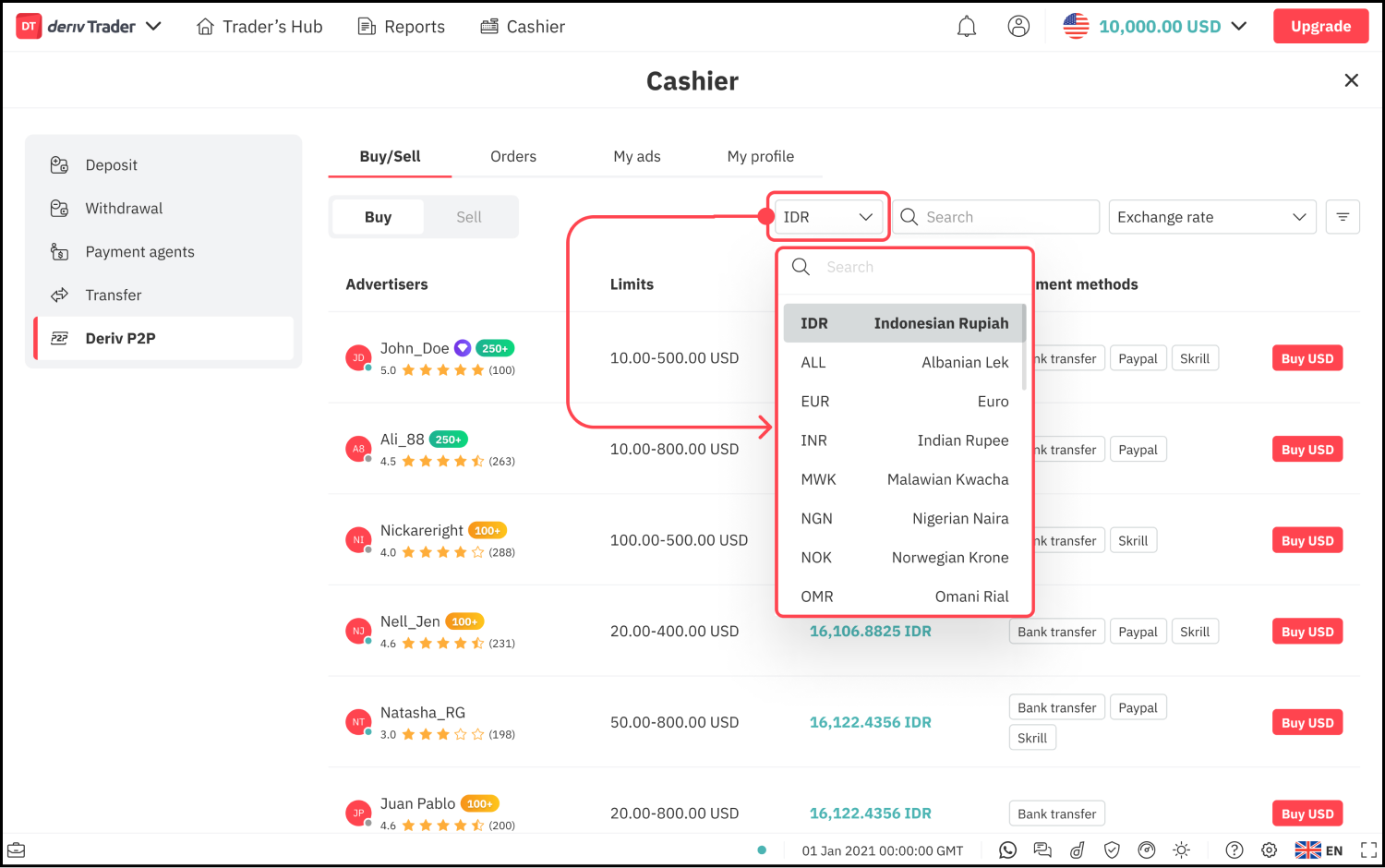The height and width of the screenshot is (868, 1385).
Task: Click the currency list search field
Action: coord(914,267)
